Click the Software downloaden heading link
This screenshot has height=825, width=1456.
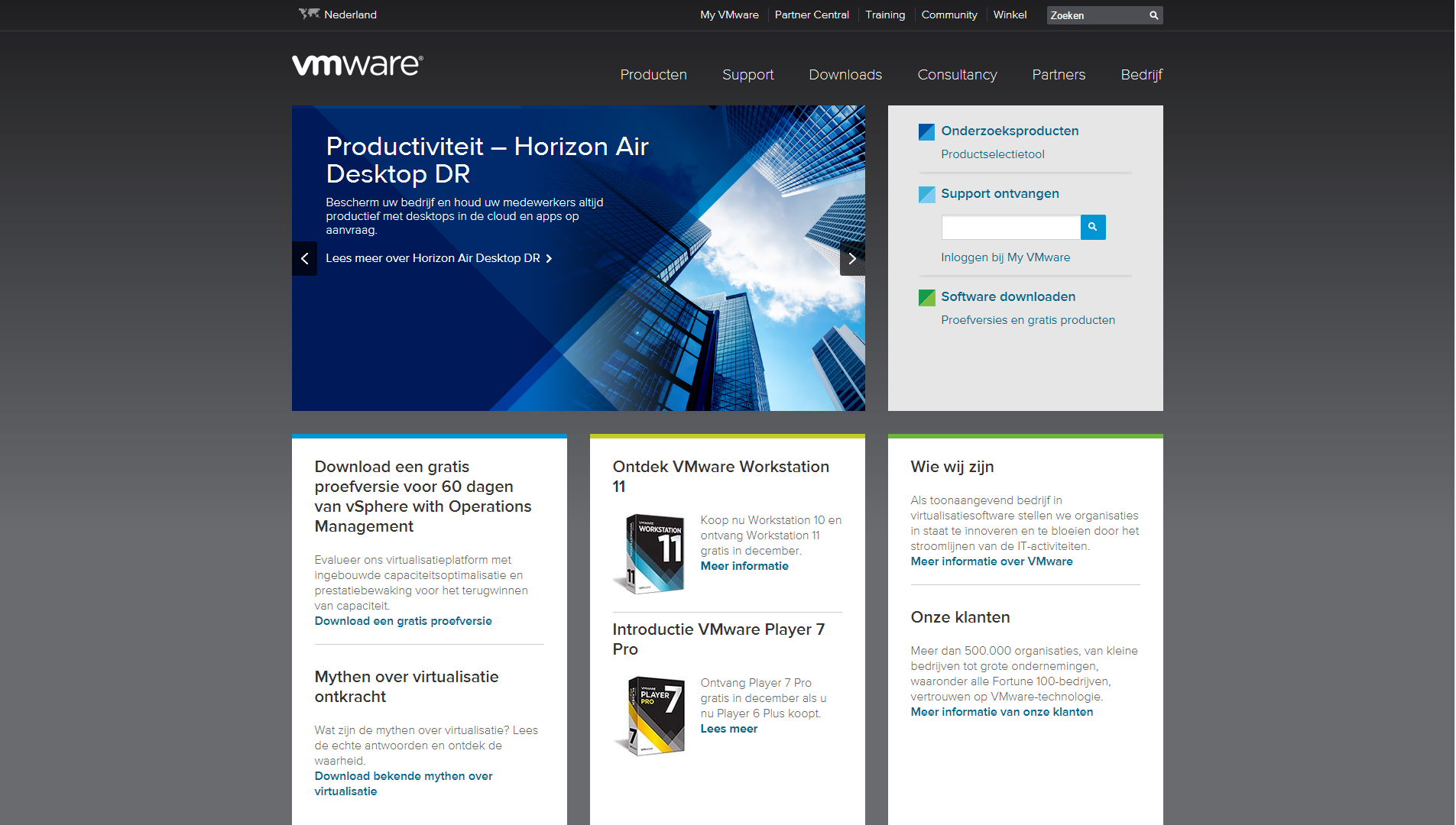click(1008, 296)
